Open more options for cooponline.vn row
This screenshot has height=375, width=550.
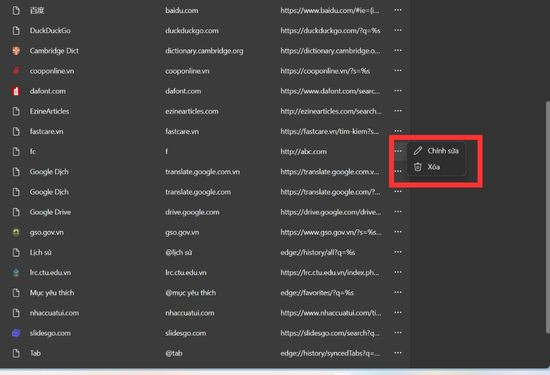point(398,71)
